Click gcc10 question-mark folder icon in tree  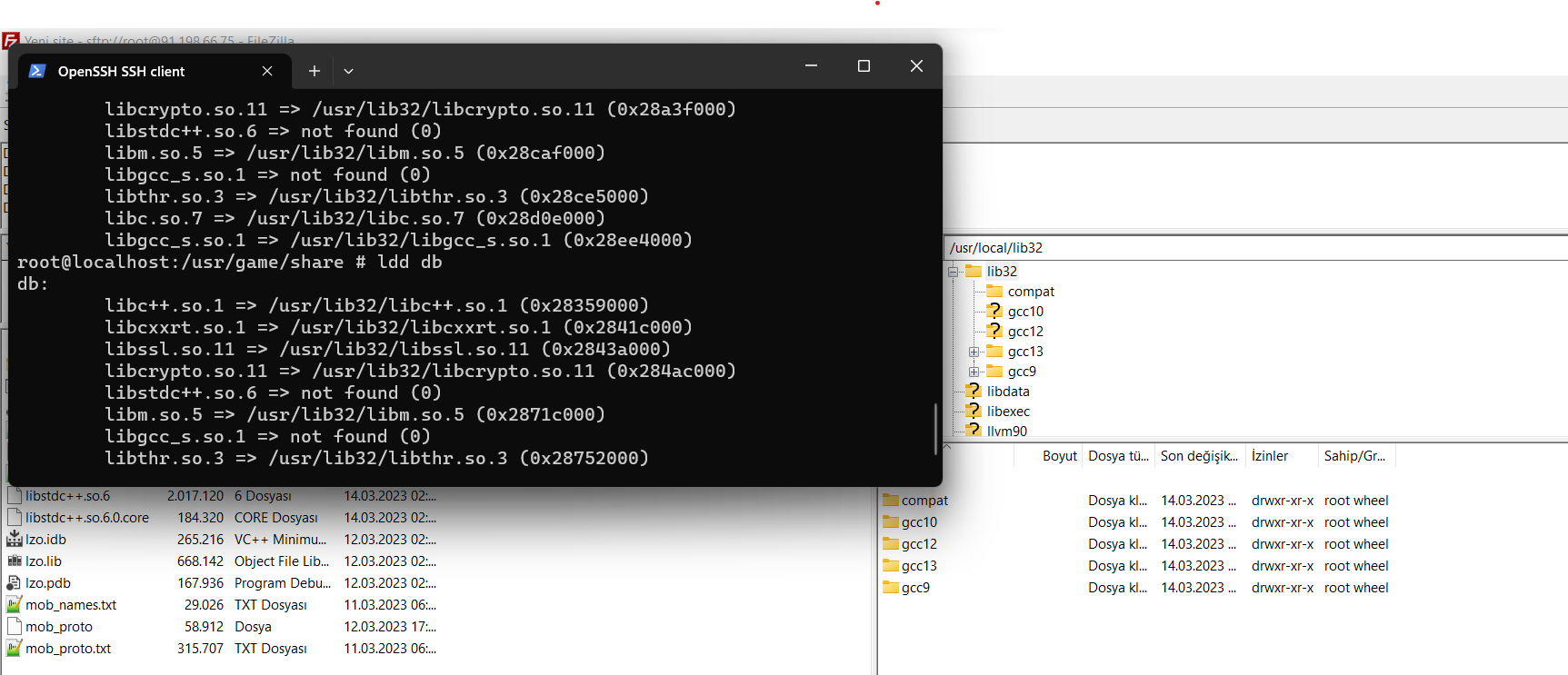(994, 311)
